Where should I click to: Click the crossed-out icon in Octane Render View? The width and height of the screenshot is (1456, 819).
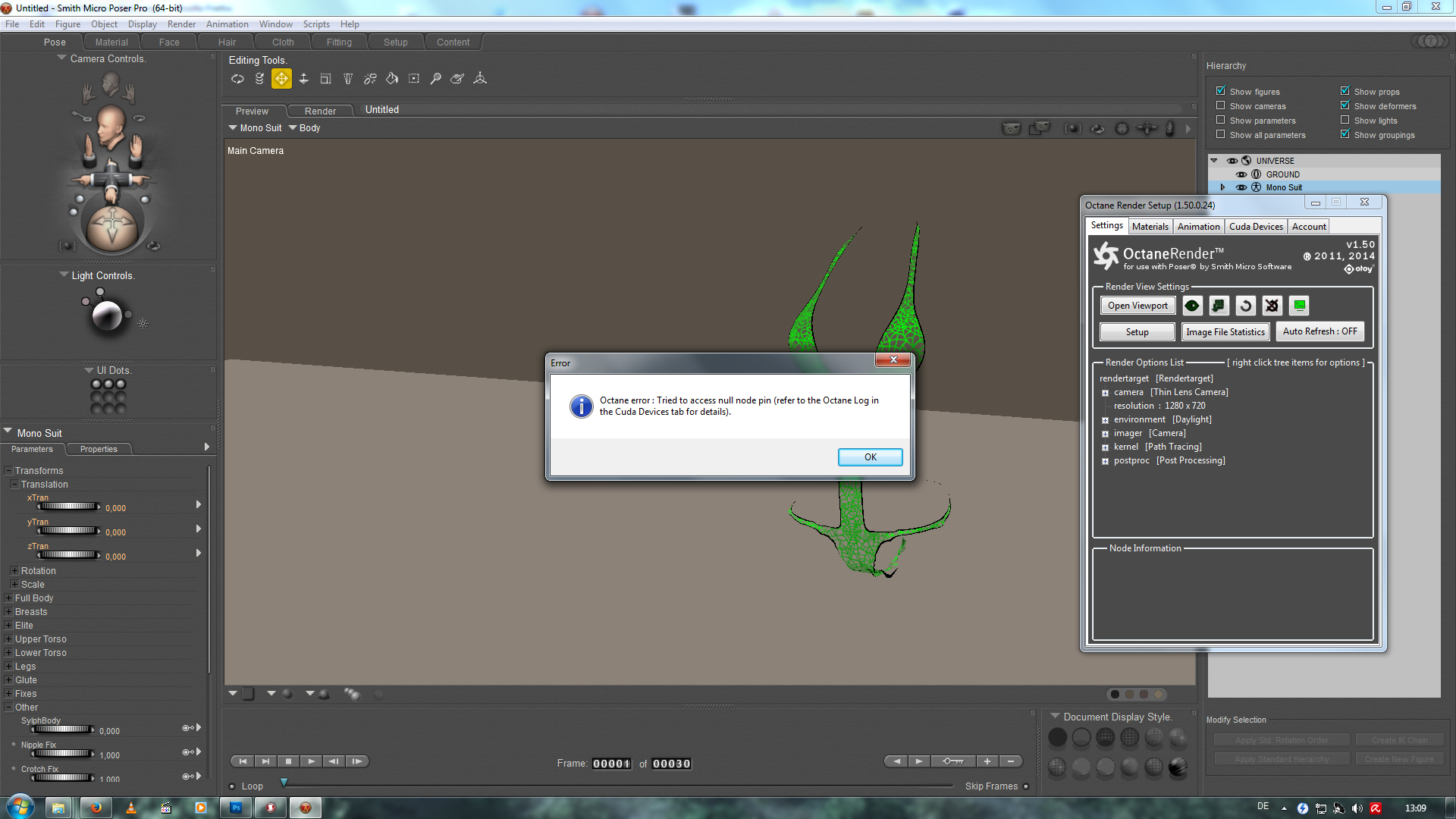(x=1272, y=306)
